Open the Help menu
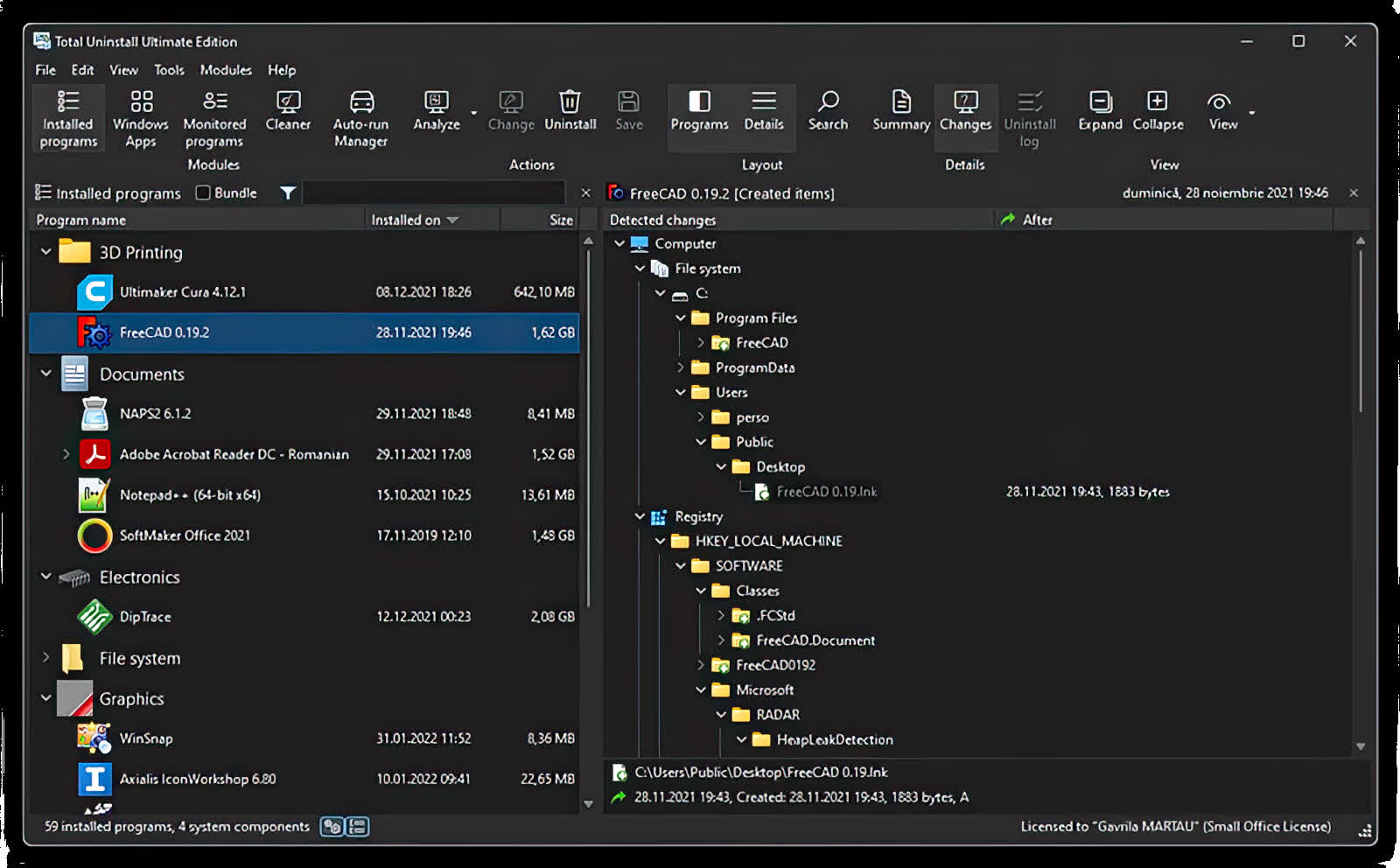The height and width of the screenshot is (868, 1400). click(x=282, y=70)
